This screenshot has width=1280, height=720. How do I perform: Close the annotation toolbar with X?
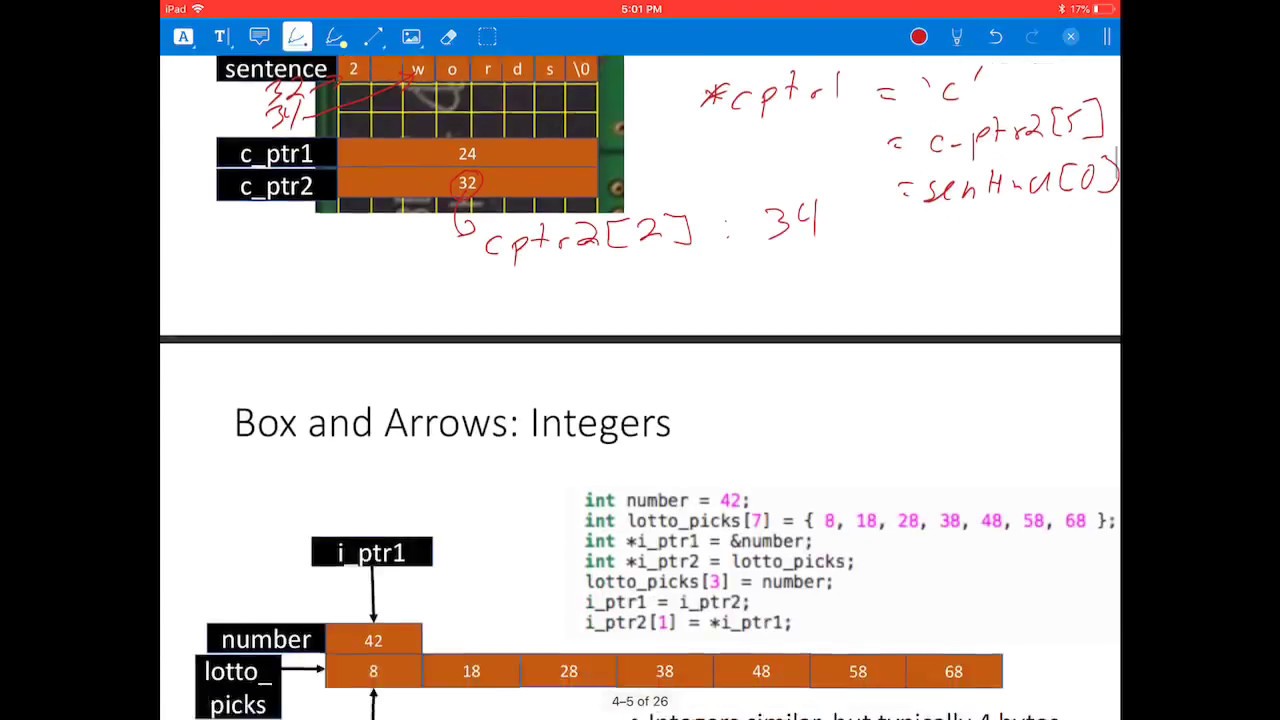(x=1070, y=37)
